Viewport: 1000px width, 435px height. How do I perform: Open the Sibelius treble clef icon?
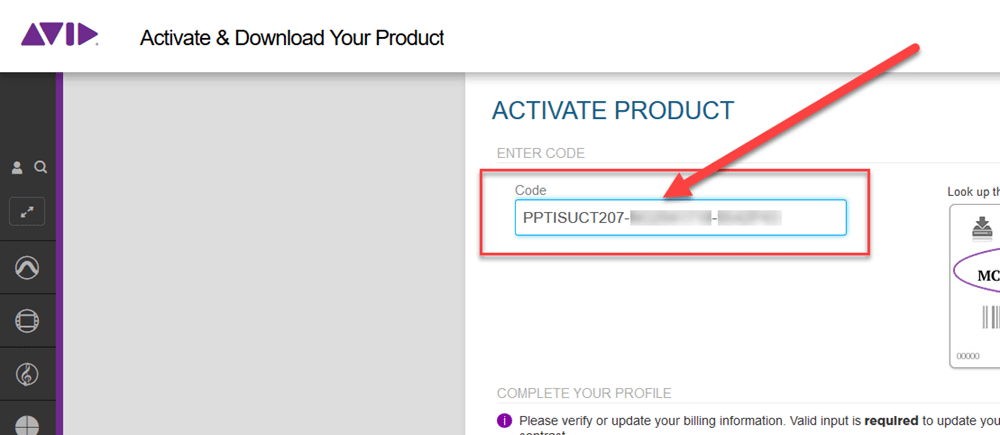(x=27, y=375)
